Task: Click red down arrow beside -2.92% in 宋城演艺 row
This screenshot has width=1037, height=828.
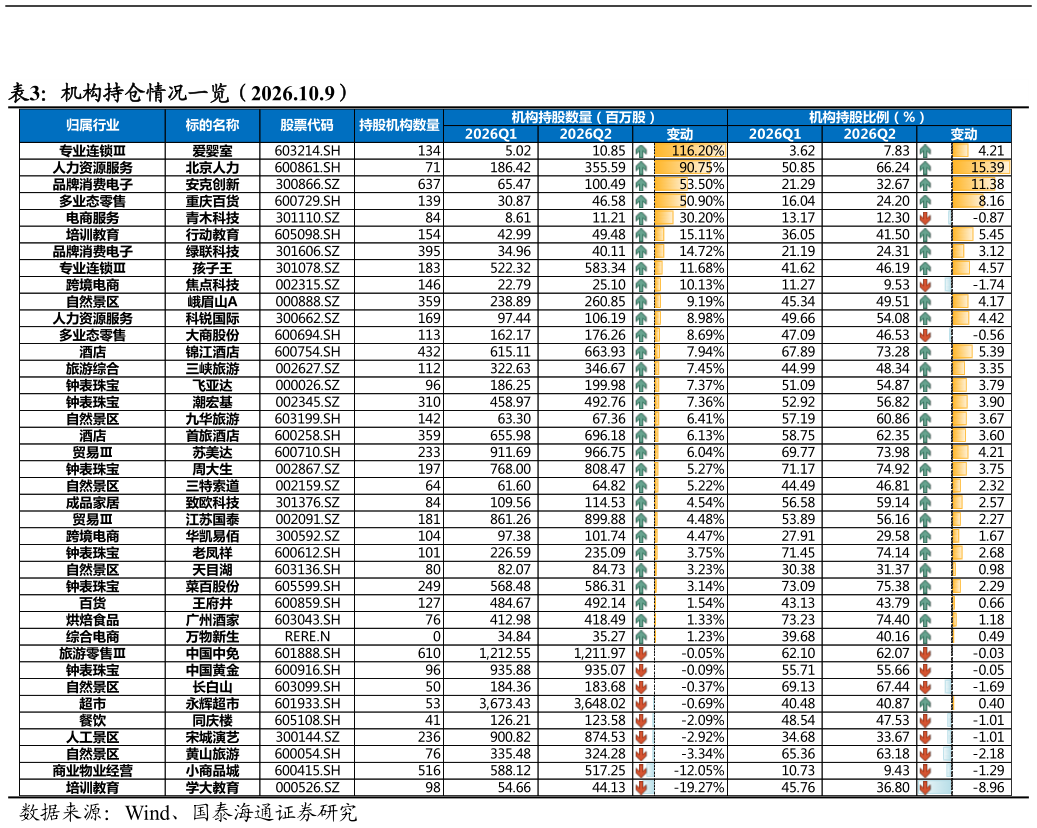Action: tap(641, 737)
